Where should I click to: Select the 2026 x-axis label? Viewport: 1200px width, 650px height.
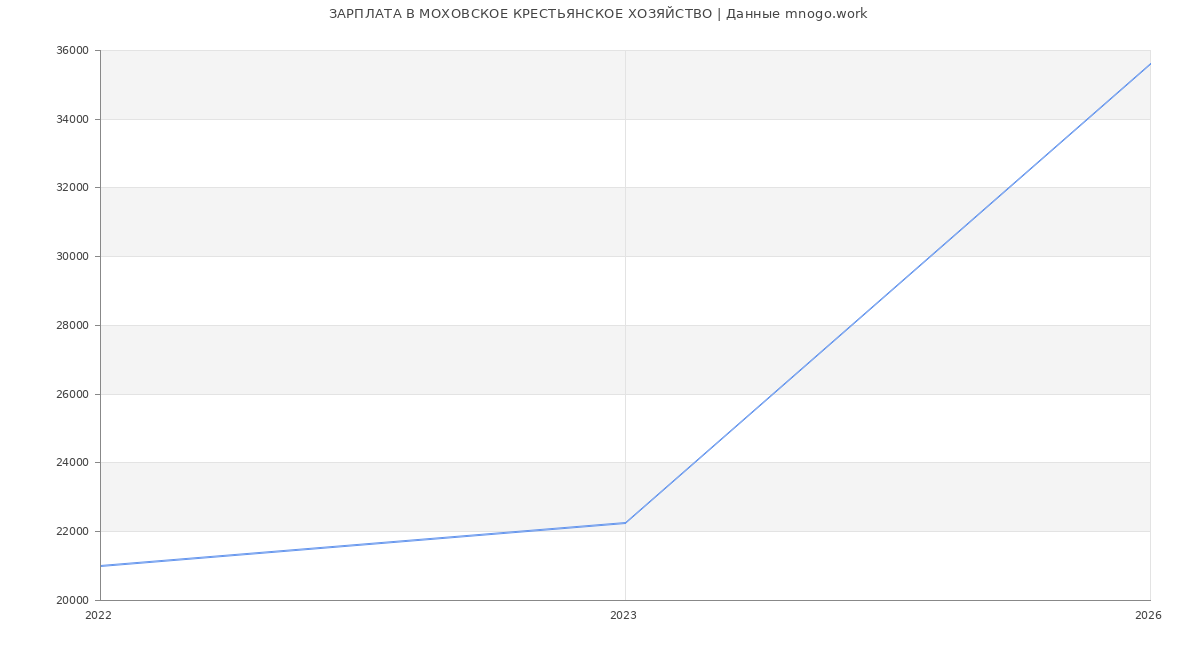tap(1148, 616)
